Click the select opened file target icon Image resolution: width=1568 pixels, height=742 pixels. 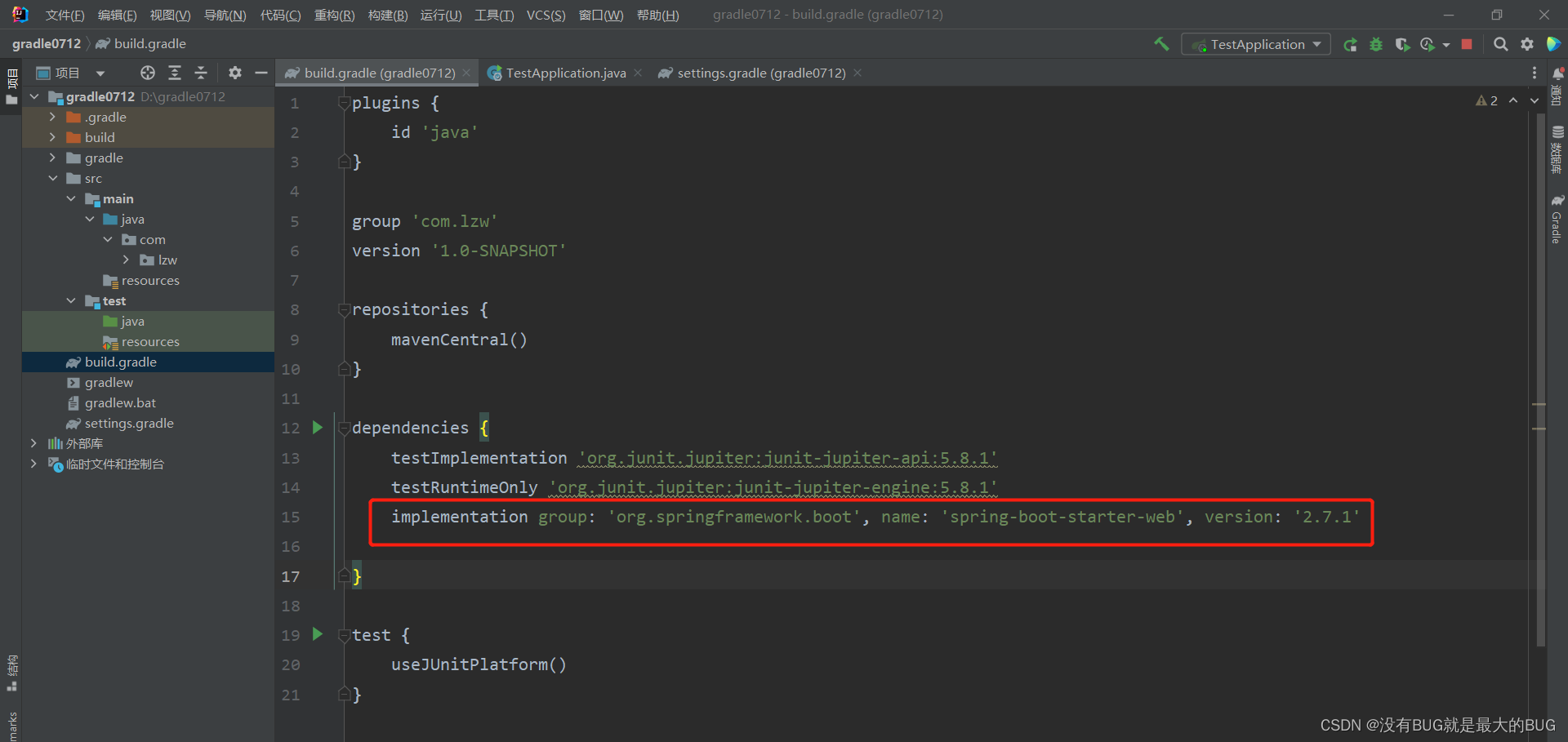tap(147, 73)
